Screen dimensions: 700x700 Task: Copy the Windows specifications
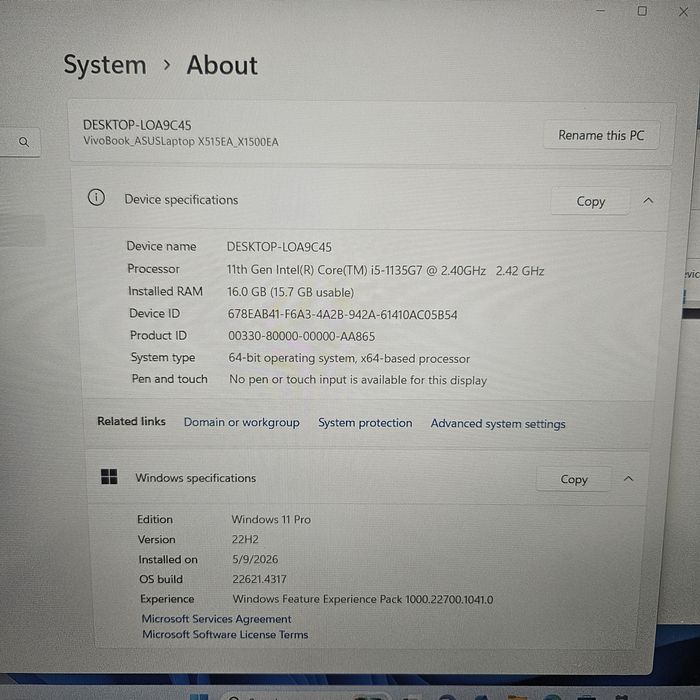coord(574,479)
